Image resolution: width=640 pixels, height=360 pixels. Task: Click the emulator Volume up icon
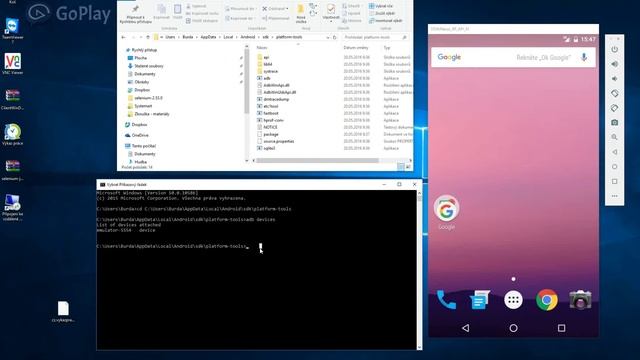(614, 64)
